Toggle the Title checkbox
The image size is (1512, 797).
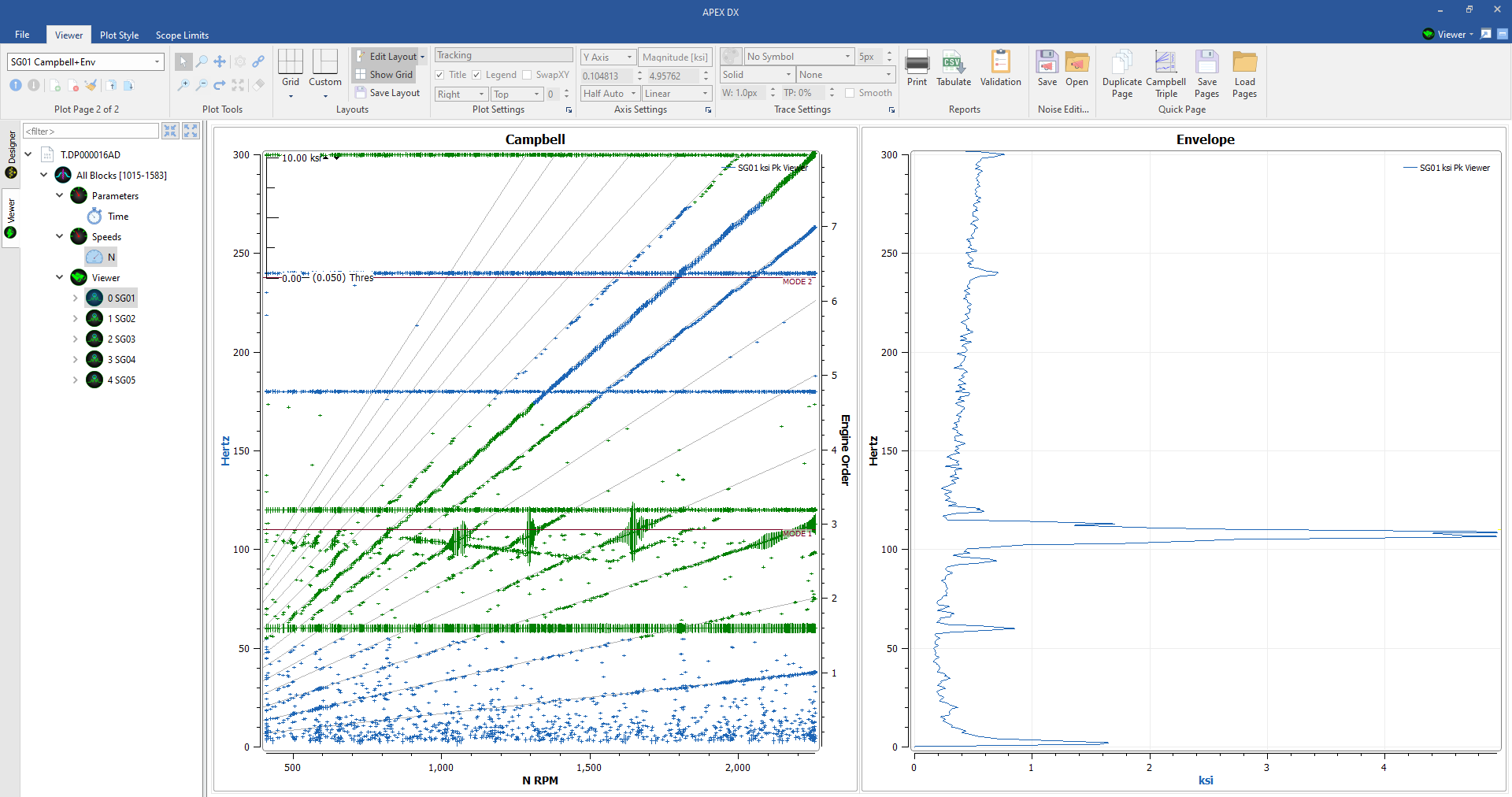point(439,75)
